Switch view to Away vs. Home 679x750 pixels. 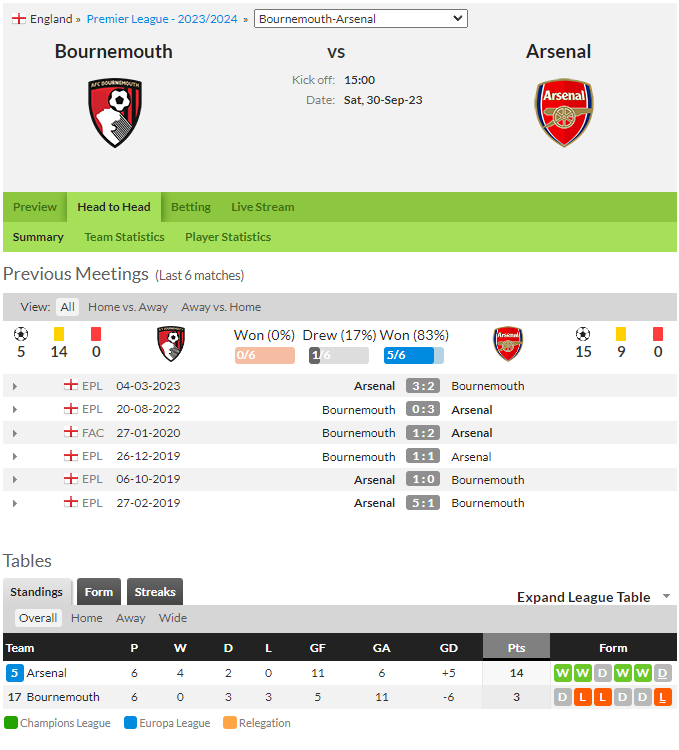[x=221, y=307]
